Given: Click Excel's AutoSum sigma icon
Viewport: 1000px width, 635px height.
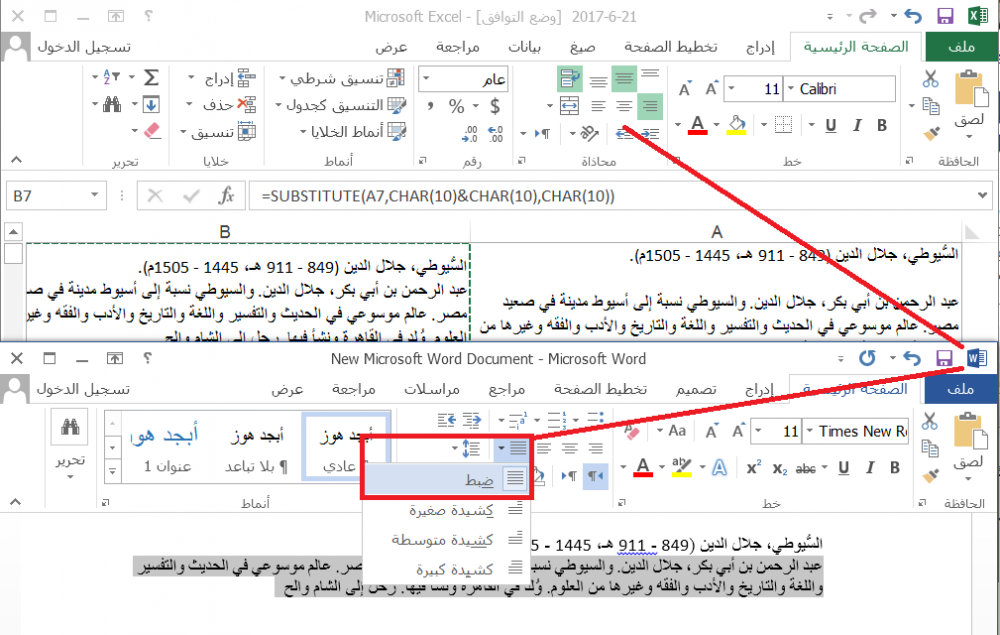Looking at the screenshot, I should coord(151,78).
